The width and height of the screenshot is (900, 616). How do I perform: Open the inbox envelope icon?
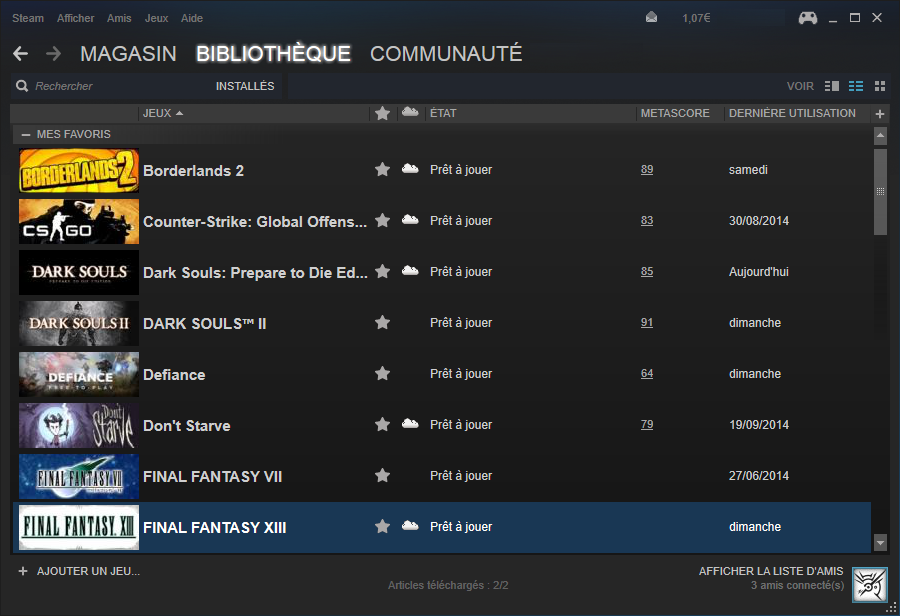[651, 18]
